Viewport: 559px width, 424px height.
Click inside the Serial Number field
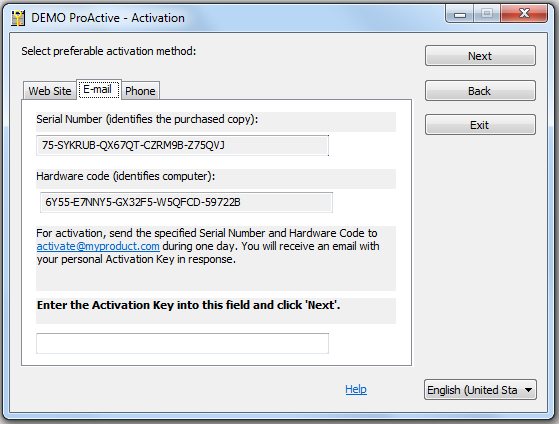(182, 145)
